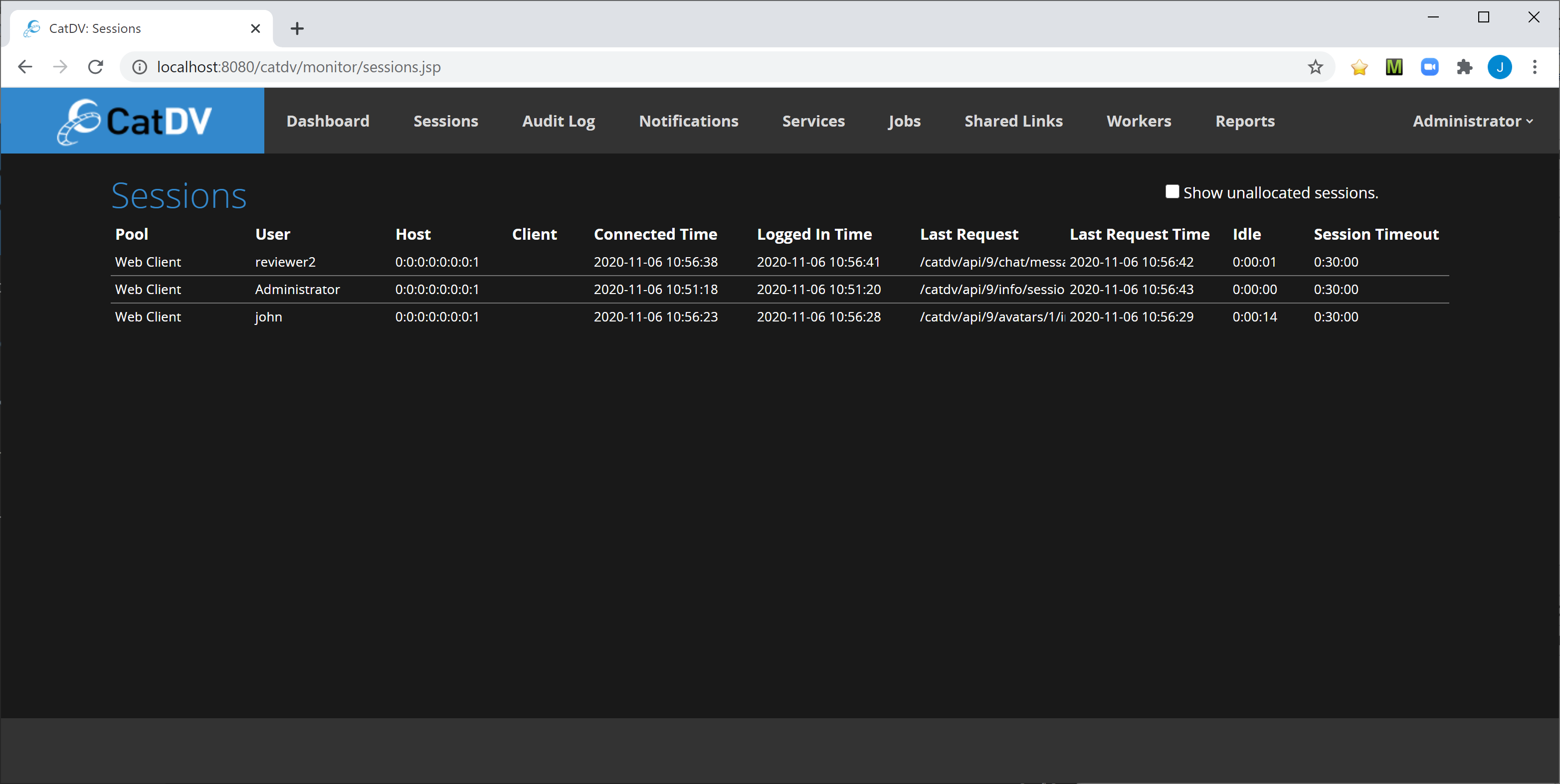Click the URL address bar field
Image resolution: width=1560 pixels, height=784 pixels.
coord(727,67)
